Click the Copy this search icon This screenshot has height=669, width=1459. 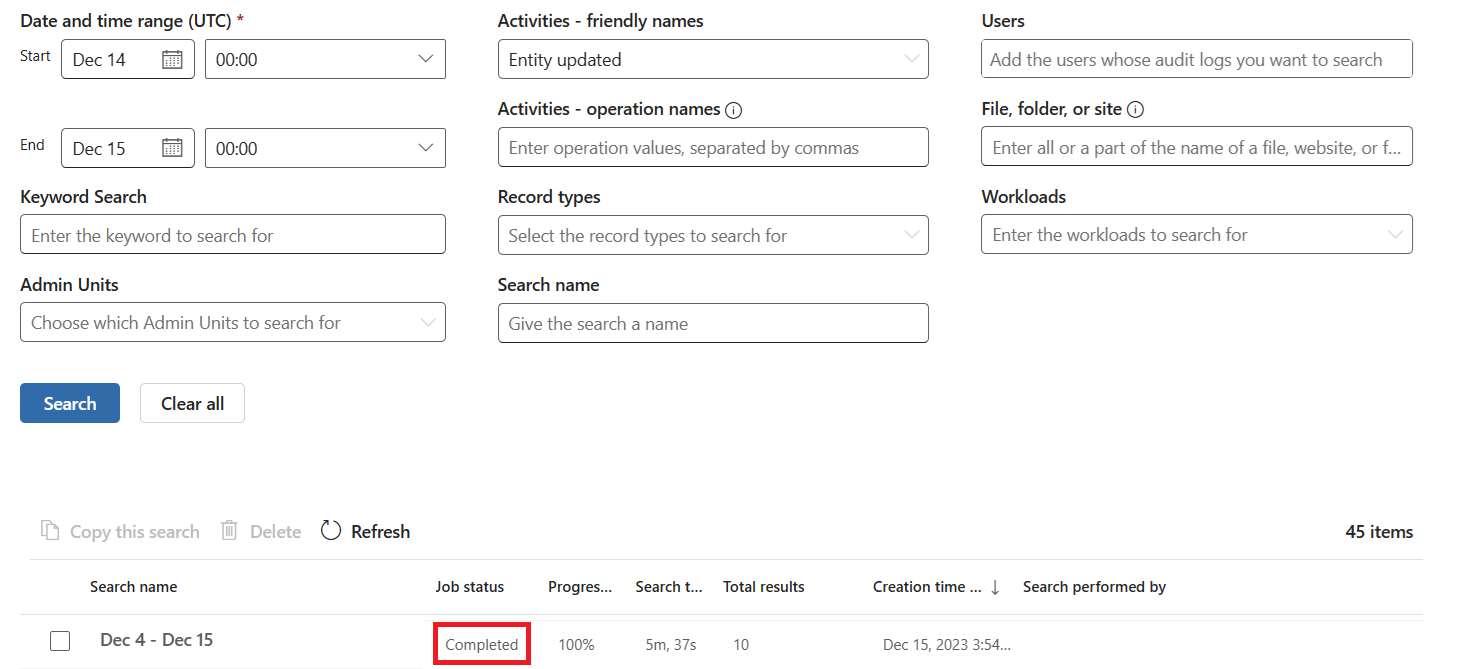[50, 531]
